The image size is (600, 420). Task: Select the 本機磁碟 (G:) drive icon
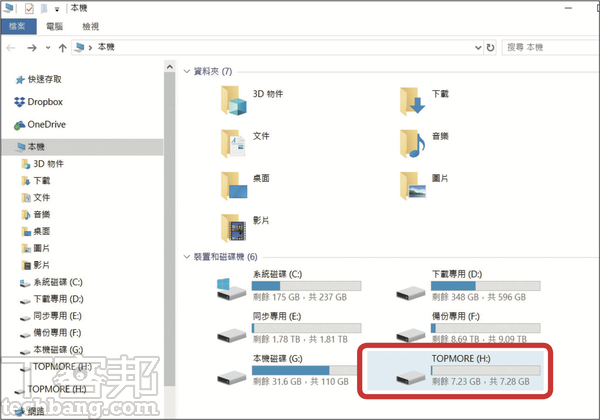coord(232,378)
